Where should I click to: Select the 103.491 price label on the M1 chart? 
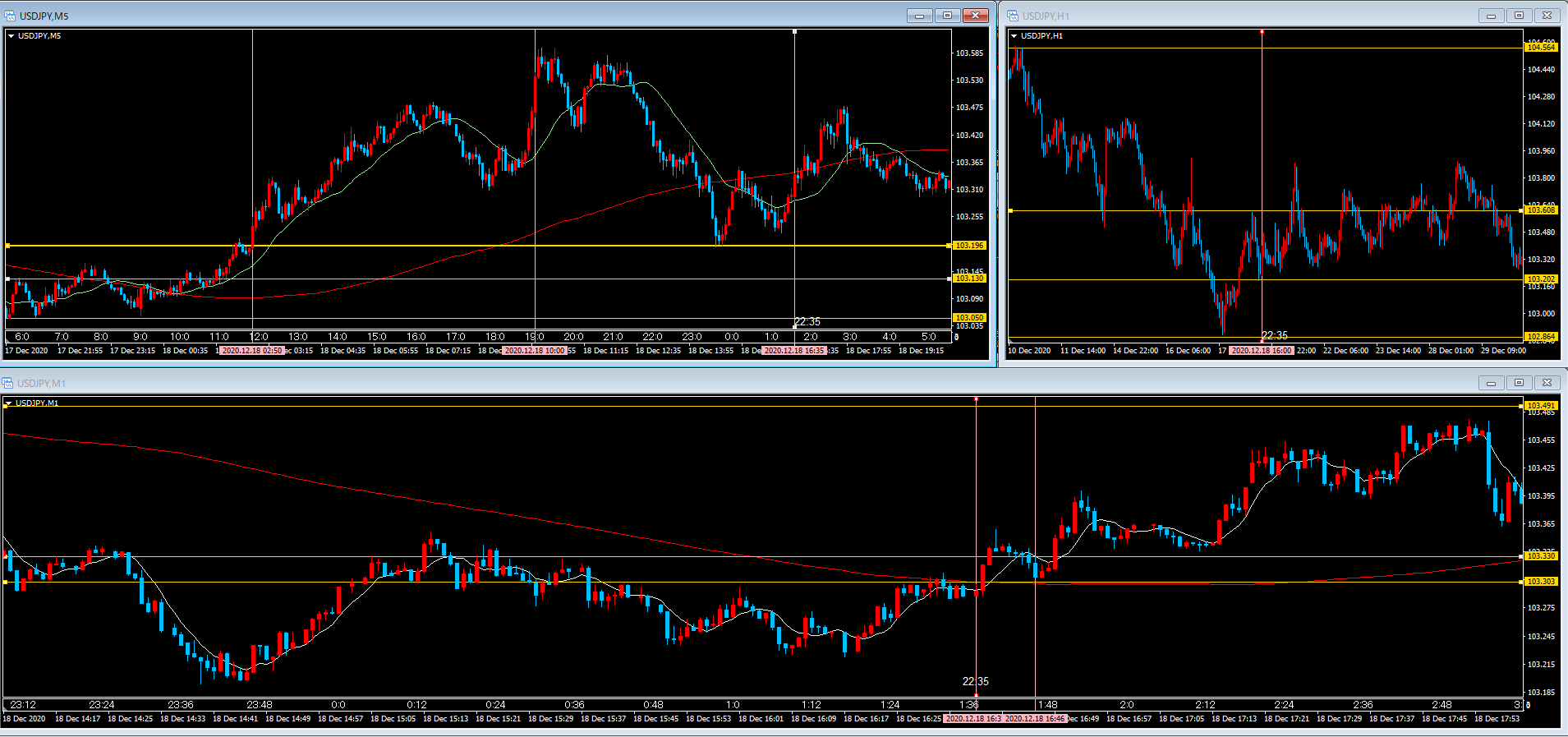pyautogui.click(x=1541, y=405)
